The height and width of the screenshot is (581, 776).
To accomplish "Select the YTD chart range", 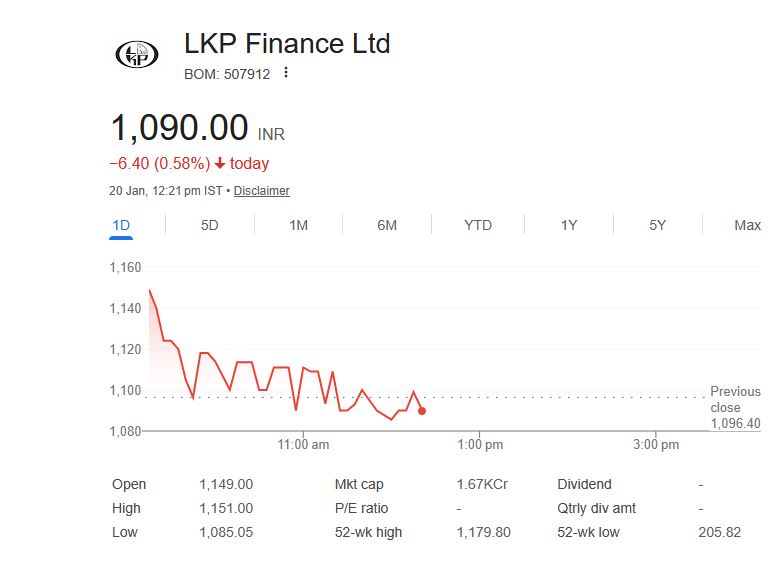I will (x=478, y=225).
